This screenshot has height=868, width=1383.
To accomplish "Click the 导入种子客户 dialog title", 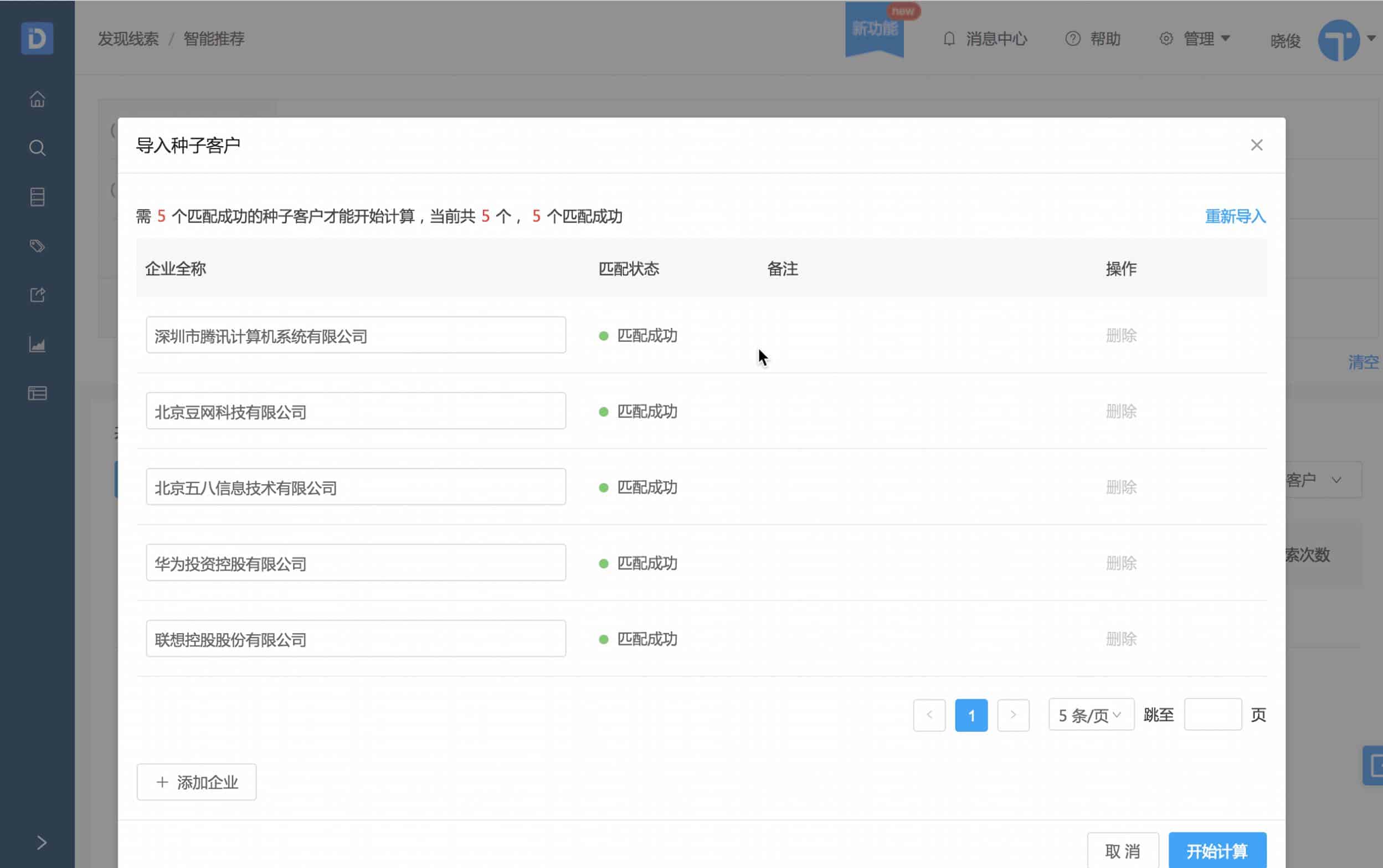I will point(188,145).
